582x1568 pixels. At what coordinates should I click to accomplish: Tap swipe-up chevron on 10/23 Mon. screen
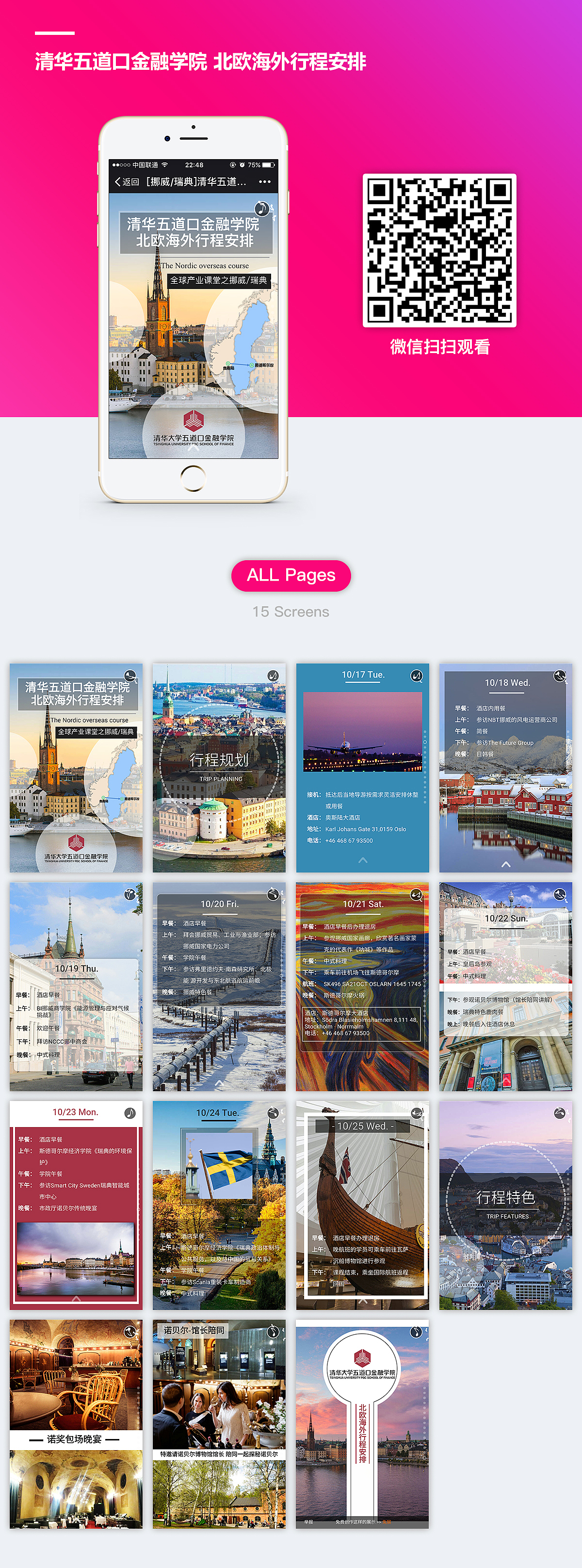pyautogui.click(x=76, y=1298)
